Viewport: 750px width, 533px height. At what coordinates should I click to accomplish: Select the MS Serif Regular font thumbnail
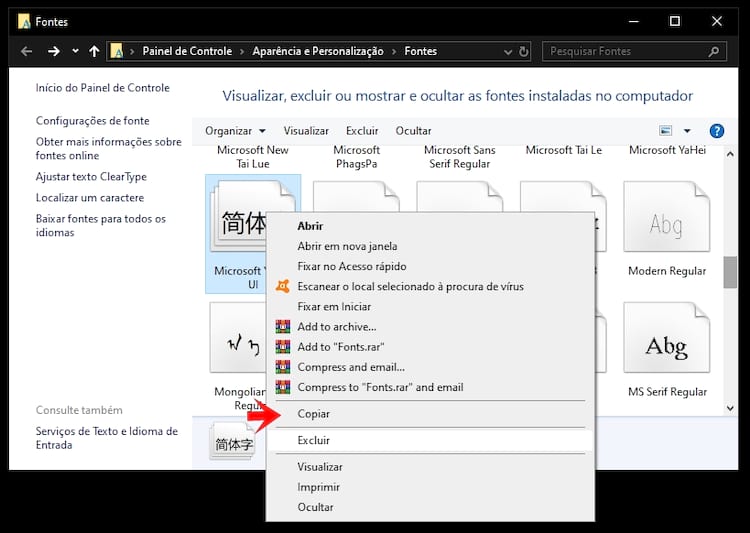click(667, 337)
